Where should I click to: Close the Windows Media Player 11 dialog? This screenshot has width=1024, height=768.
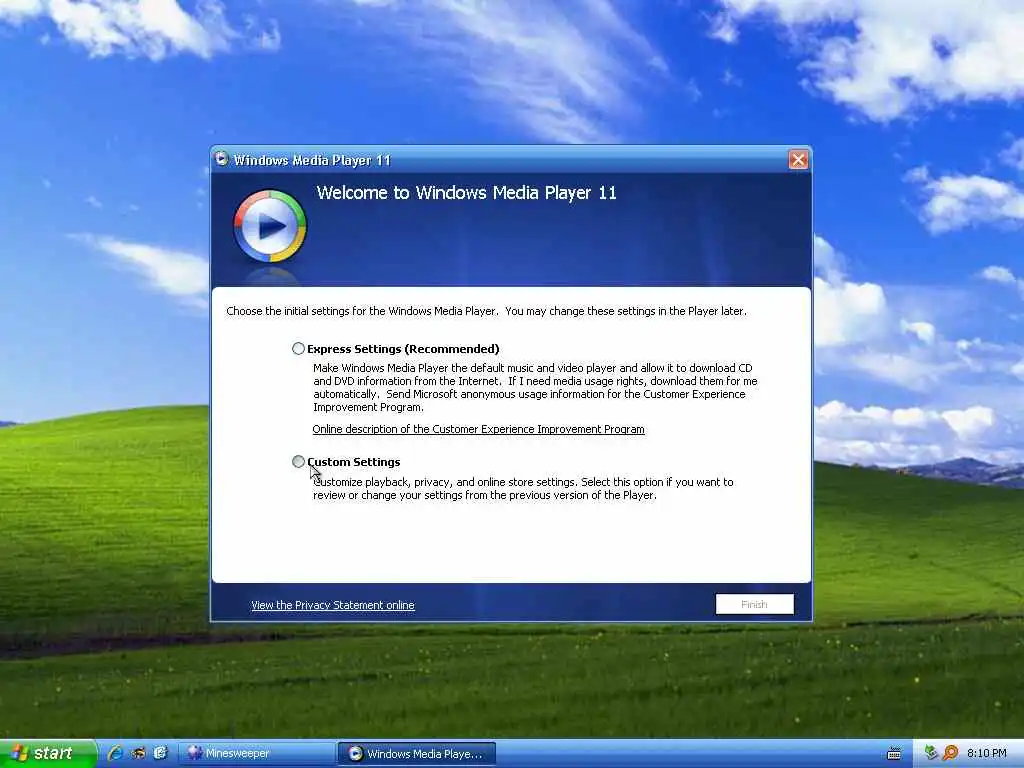(798, 159)
